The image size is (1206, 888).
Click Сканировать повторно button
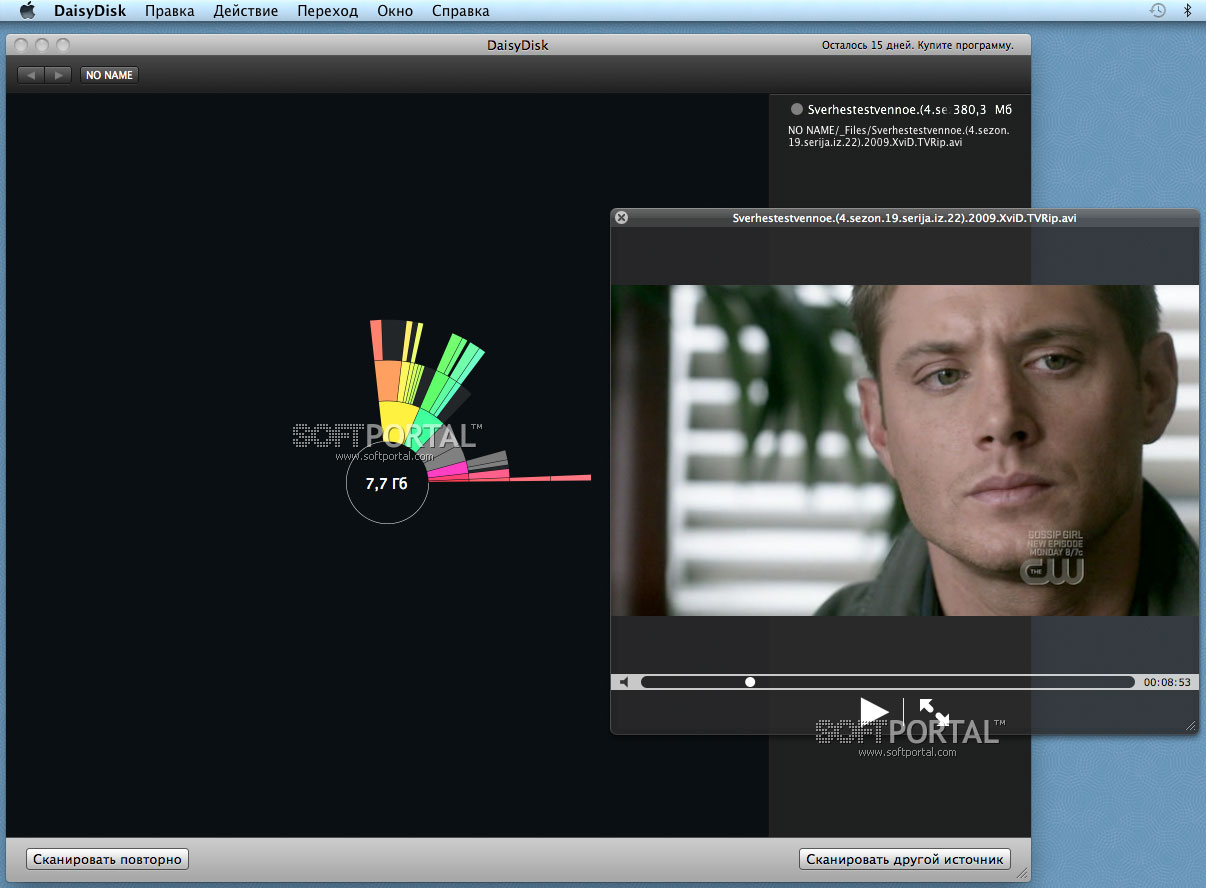[107, 859]
